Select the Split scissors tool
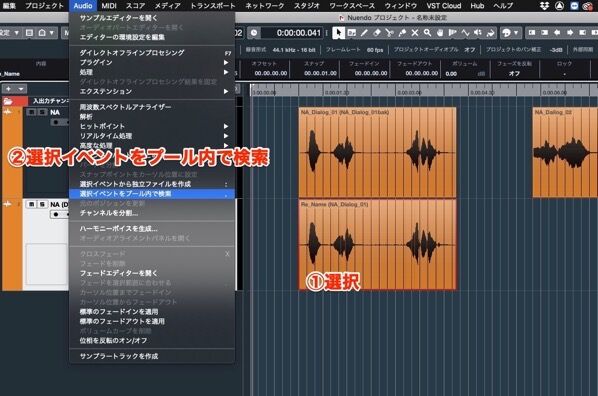This screenshot has height=396, width=598. 389,33
